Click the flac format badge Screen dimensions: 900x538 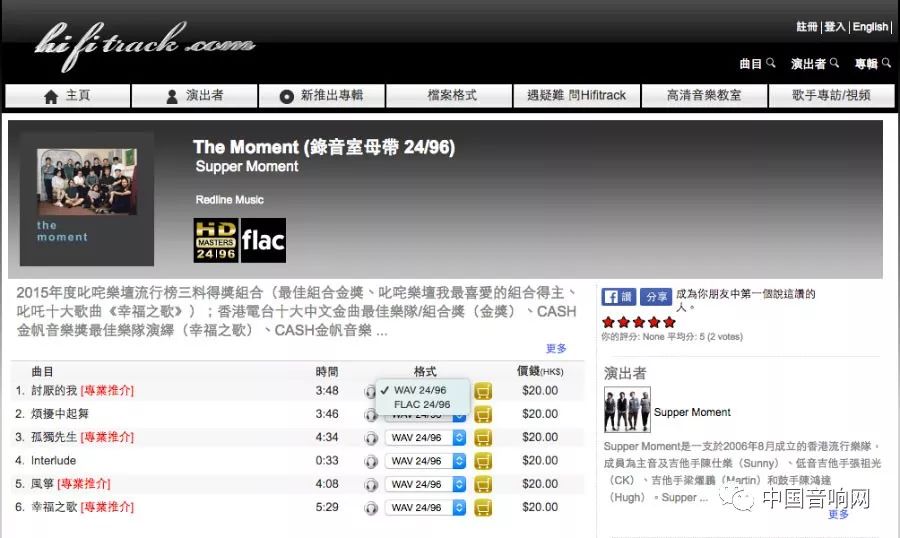[x=263, y=240]
